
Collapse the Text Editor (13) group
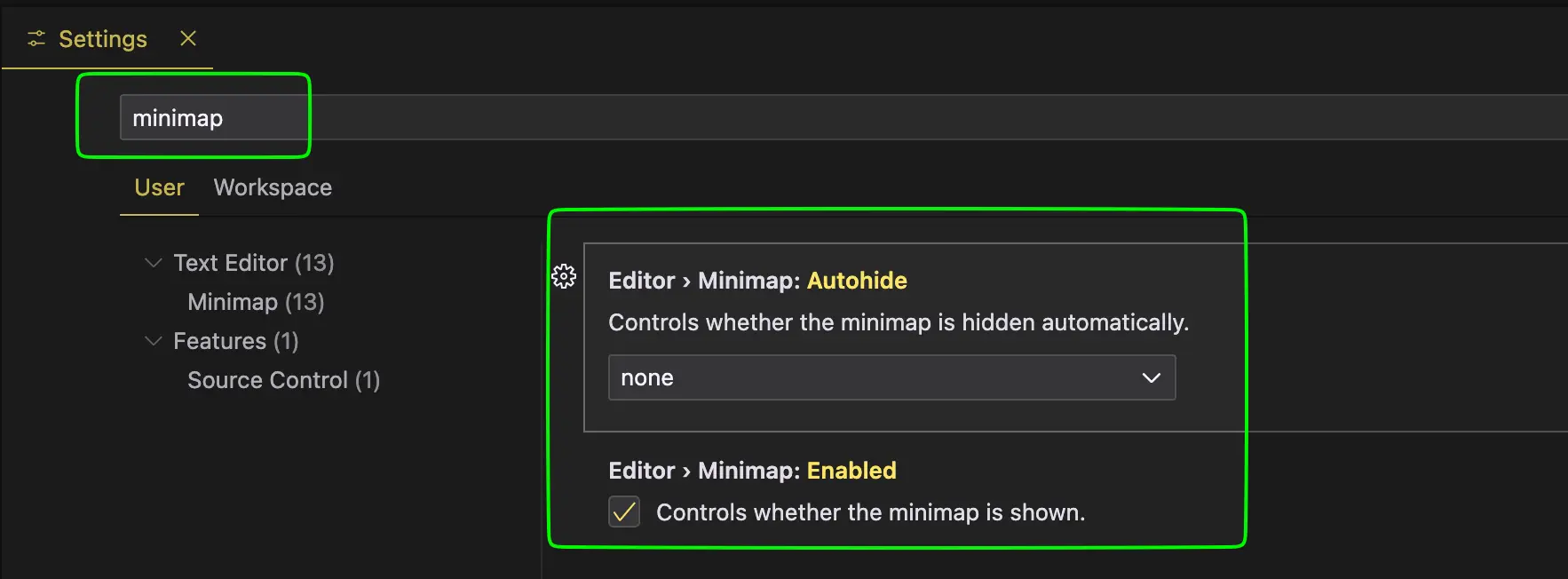pos(154,263)
